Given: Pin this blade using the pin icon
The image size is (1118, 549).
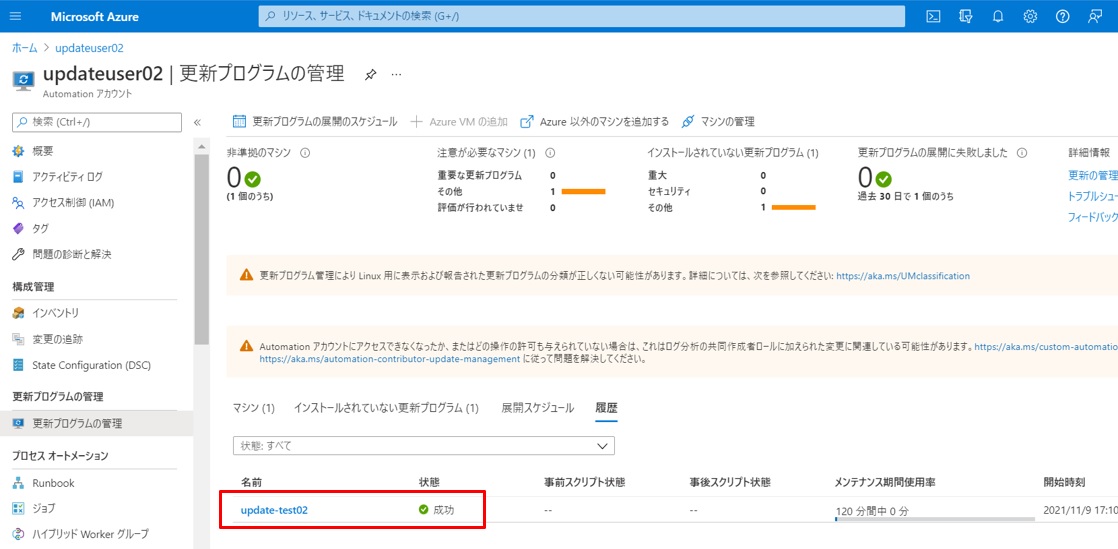Looking at the screenshot, I should [370, 75].
